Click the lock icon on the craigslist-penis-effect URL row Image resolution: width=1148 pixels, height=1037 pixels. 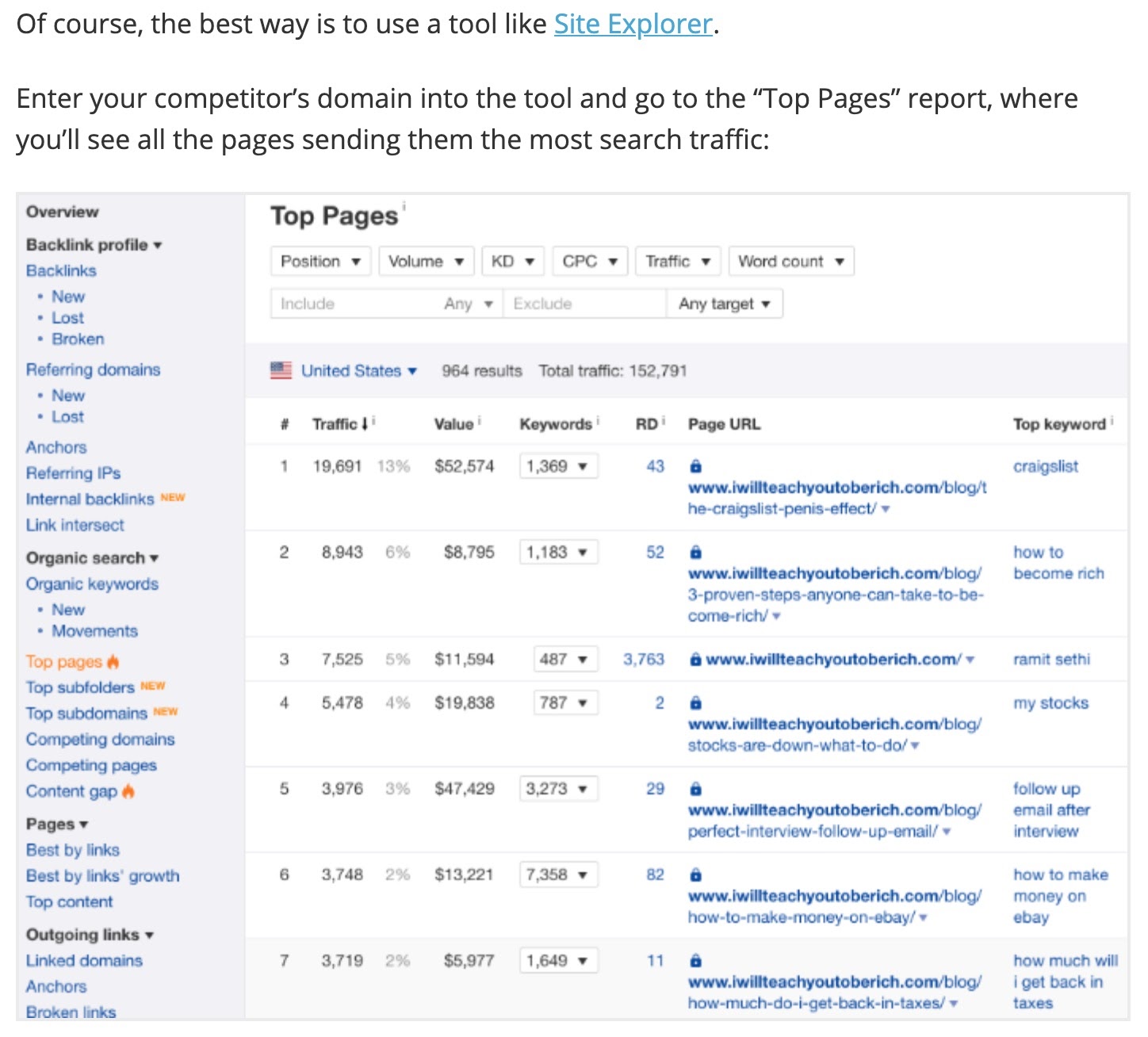(x=696, y=466)
